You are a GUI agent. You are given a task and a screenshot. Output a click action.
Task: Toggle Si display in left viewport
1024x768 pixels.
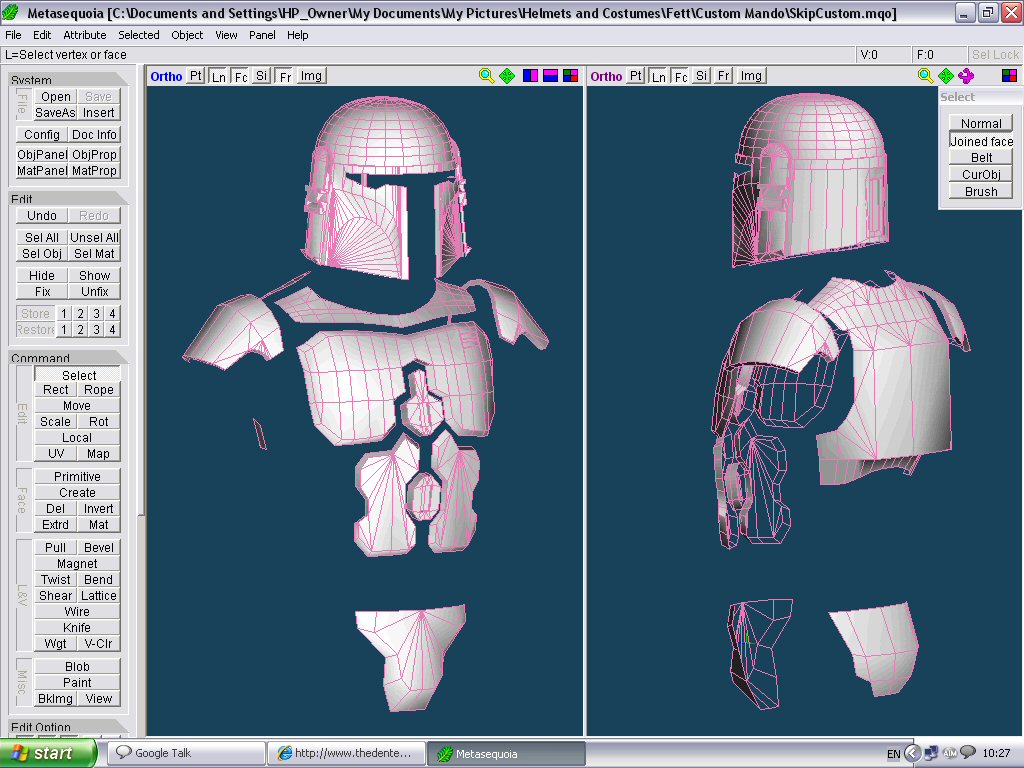261,76
